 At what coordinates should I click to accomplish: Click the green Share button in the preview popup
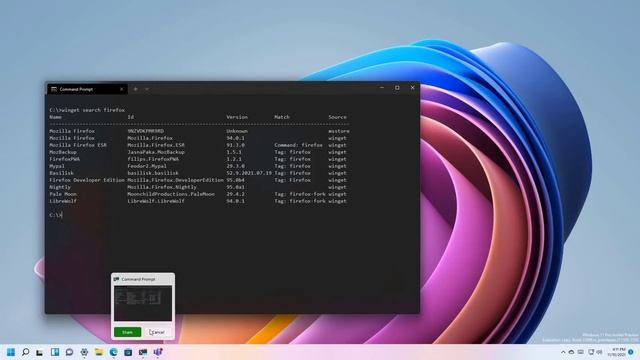(x=127, y=332)
